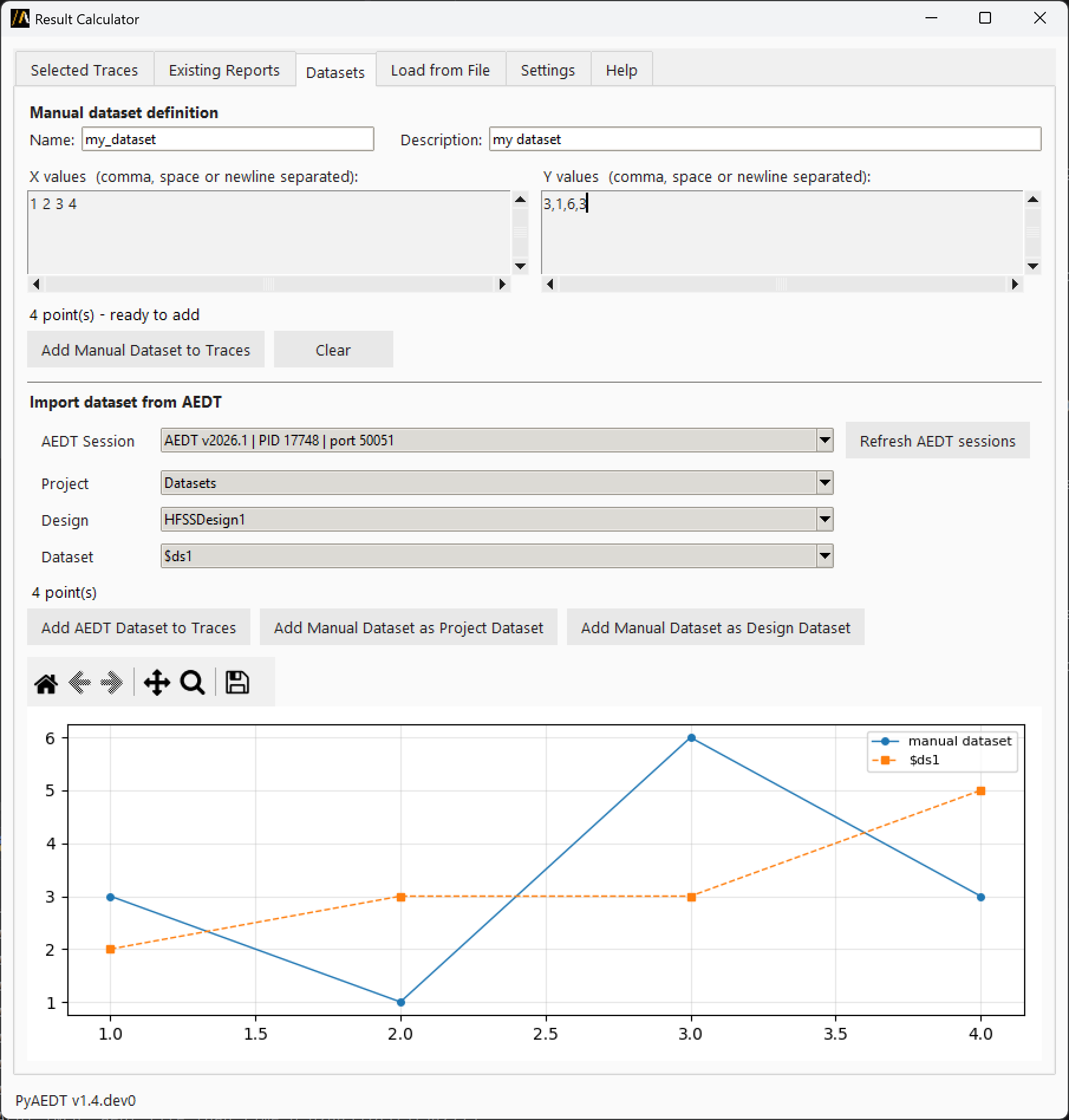
Task: Reset plot view with Home icon
Action: [46, 683]
